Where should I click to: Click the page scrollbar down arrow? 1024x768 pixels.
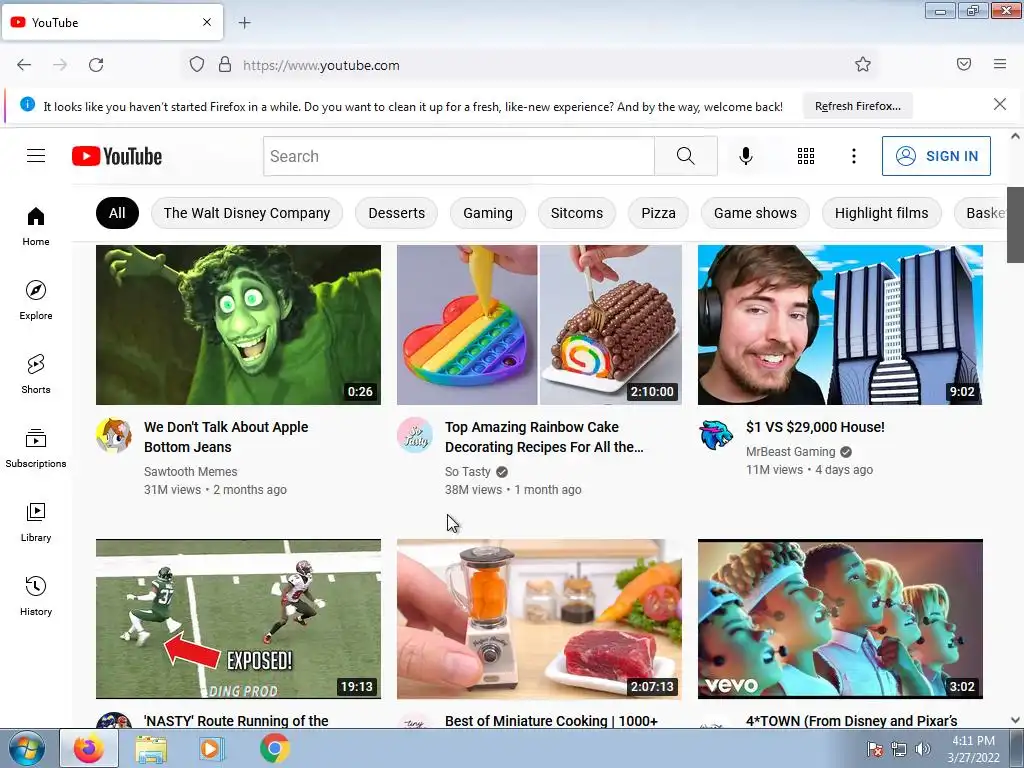1015,720
